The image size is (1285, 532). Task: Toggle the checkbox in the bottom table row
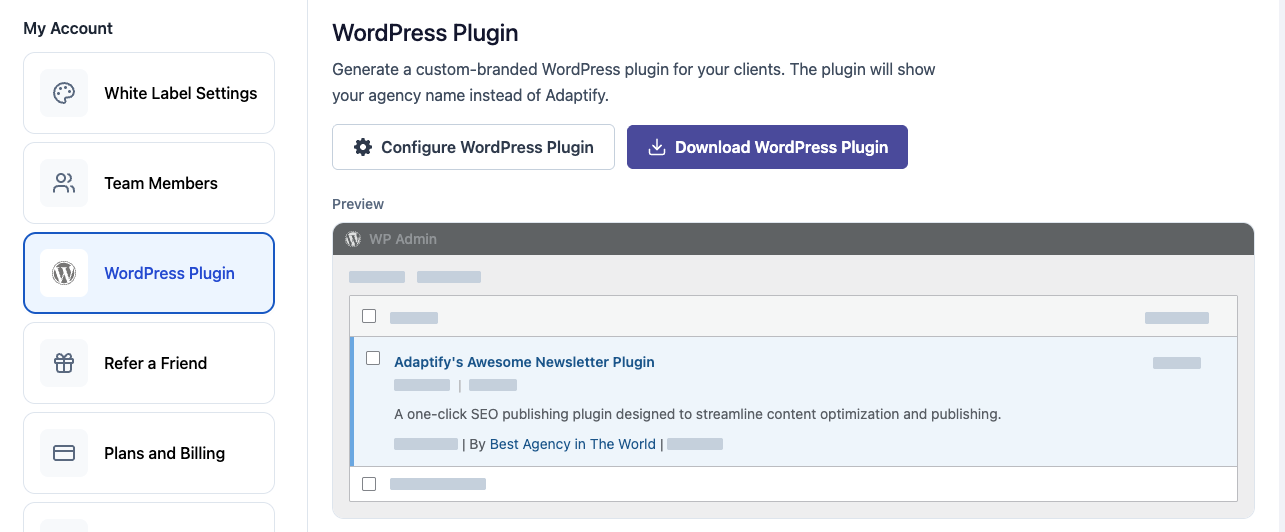tap(369, 484)
